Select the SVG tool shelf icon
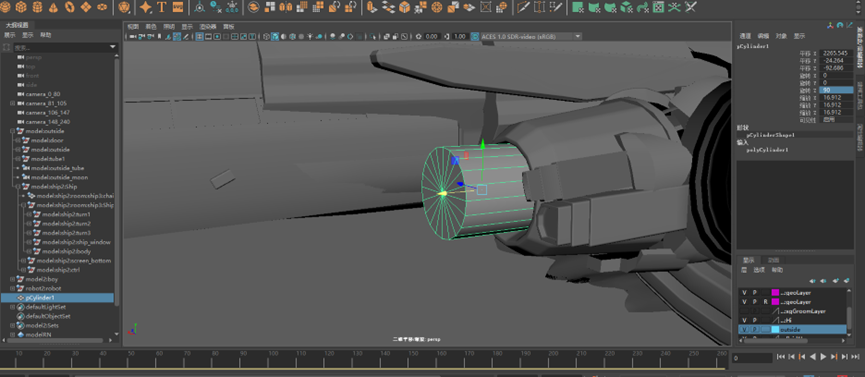865x377 pixels. coord(178,7)
